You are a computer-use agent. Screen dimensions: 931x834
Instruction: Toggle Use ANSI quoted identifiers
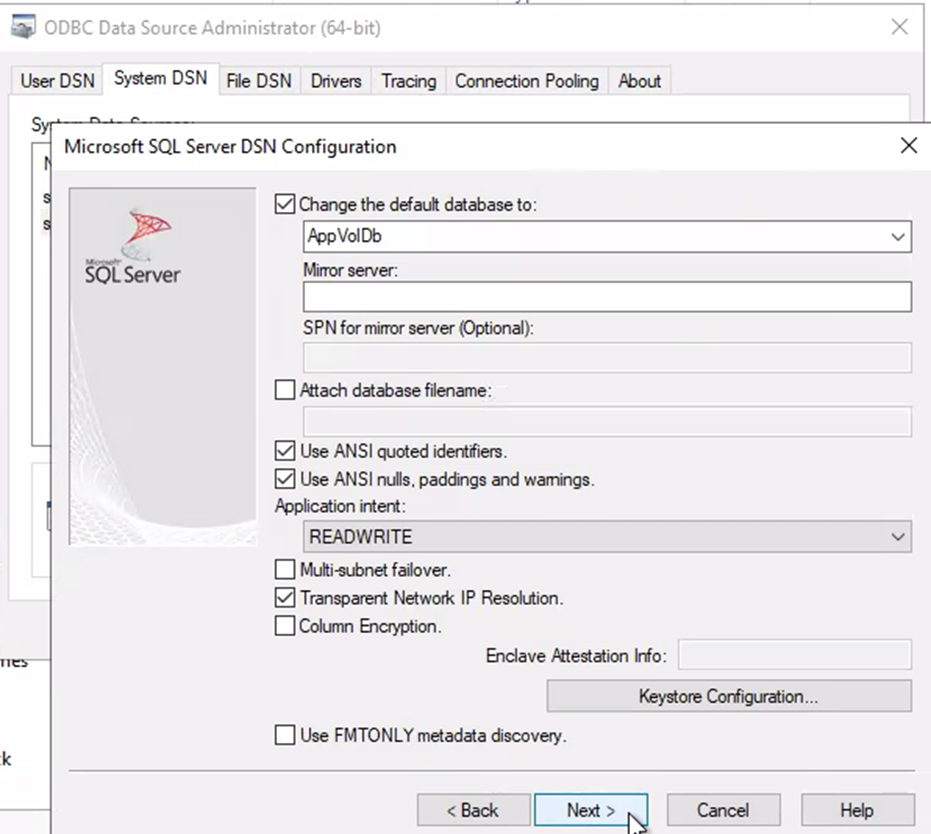pyautogui.click(x=286, y=451)
